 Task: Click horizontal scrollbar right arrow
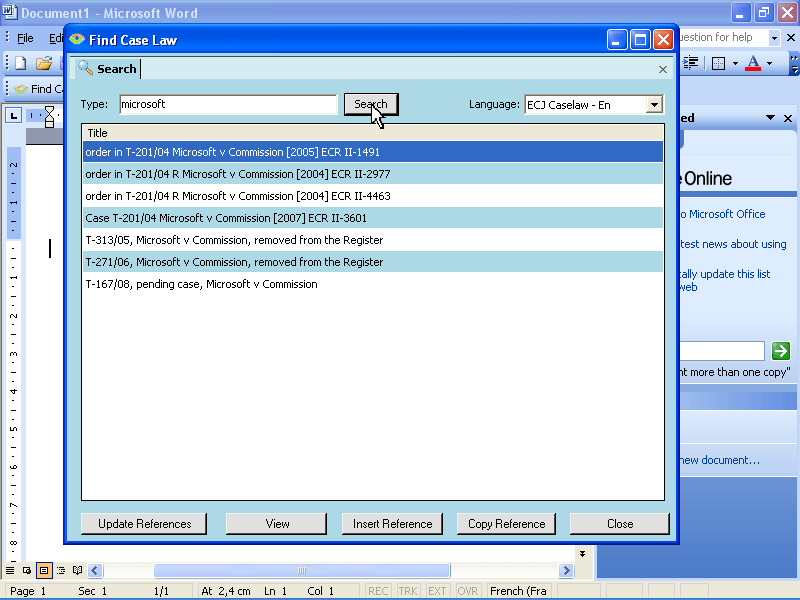pos(566,570)
